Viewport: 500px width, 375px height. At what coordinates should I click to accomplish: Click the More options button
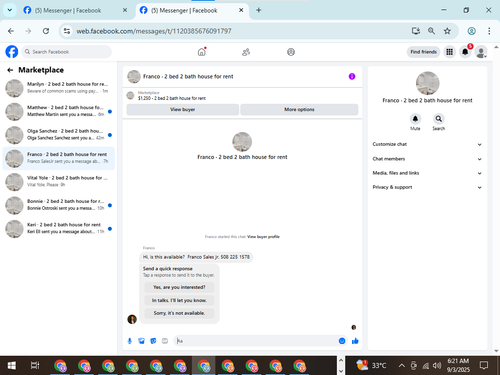click(299, 109)
